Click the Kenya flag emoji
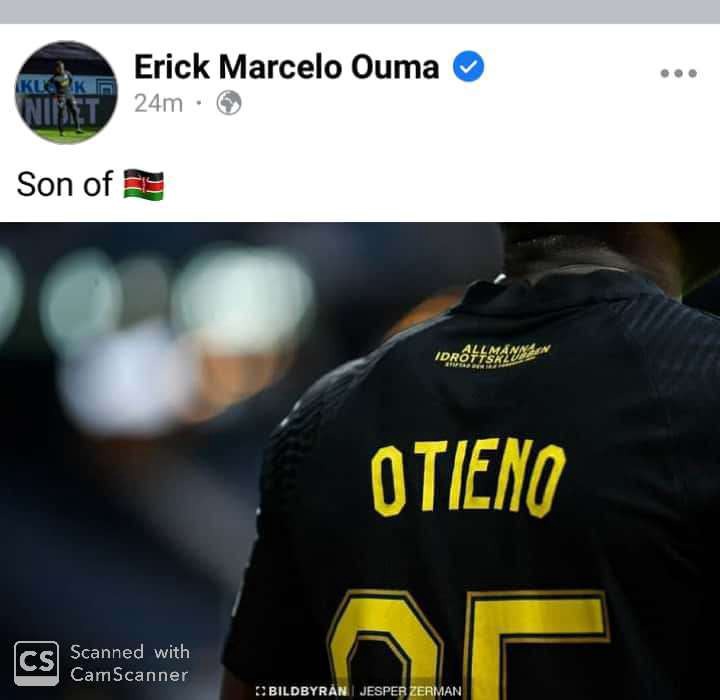 tap(144, 185)
